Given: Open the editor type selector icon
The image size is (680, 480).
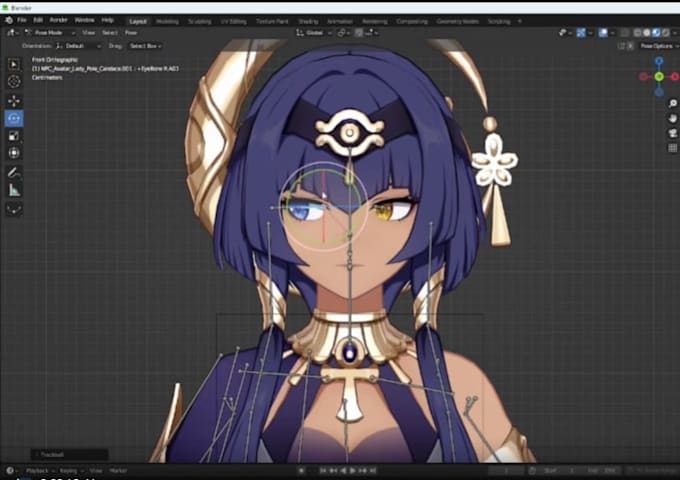Looking at the screenshot, I should (x=12, y=33).
